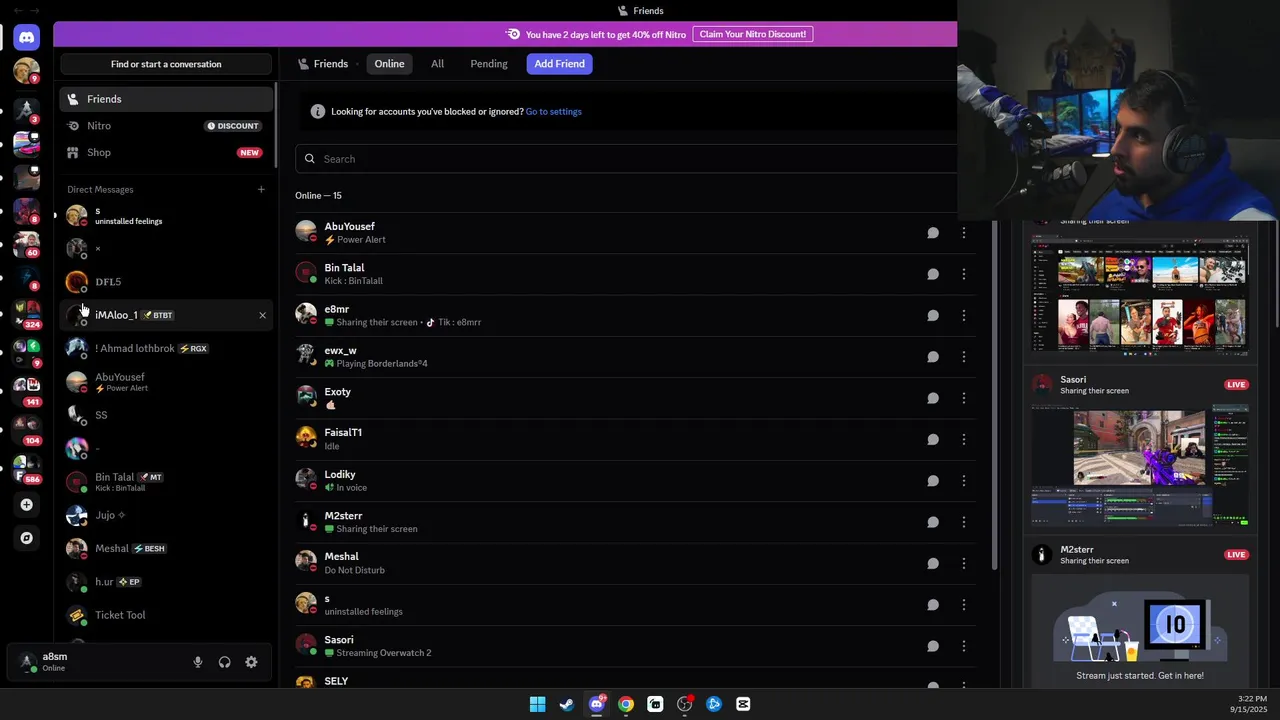This screenshot has height=720, width=1280.
Task: Switch to the Pending friends tab
Action: [x=489, y=64]
